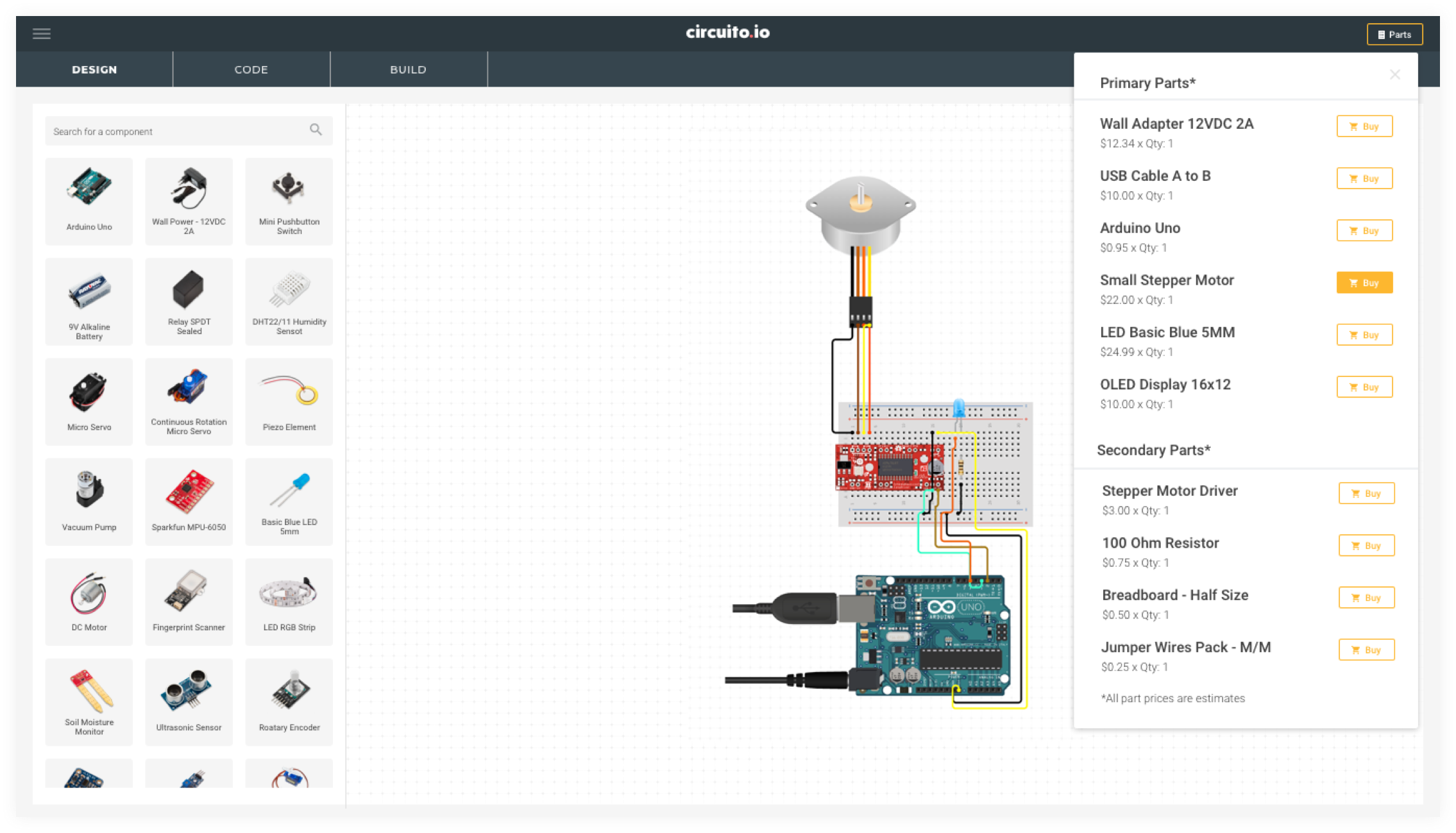Go to the DESIGN tab

pos(94,69)
